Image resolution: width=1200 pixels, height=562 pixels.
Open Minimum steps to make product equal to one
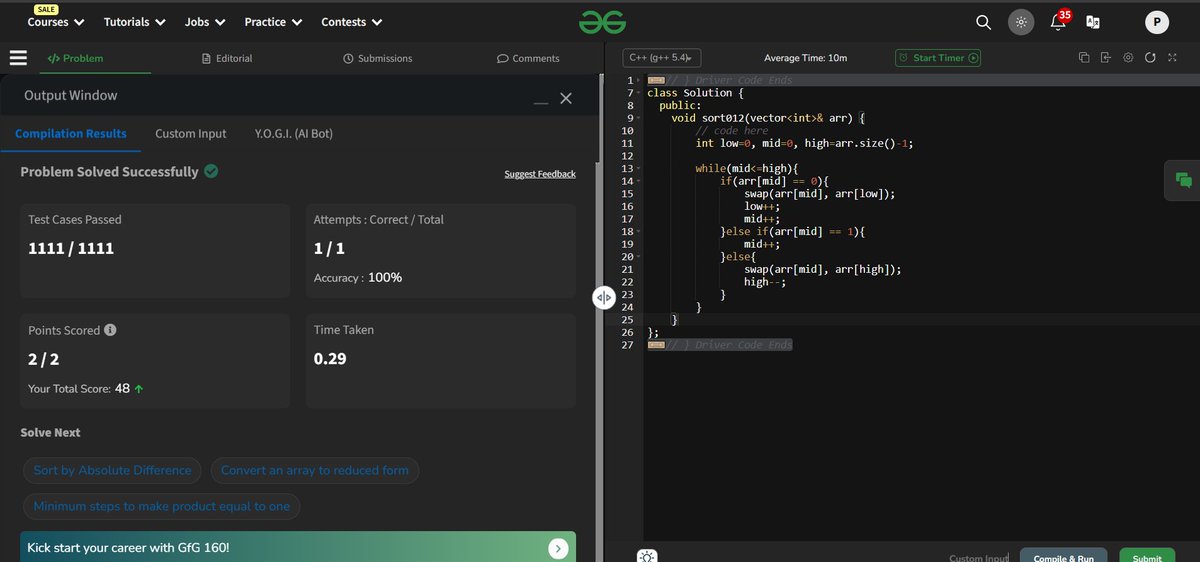click(162, 506)
